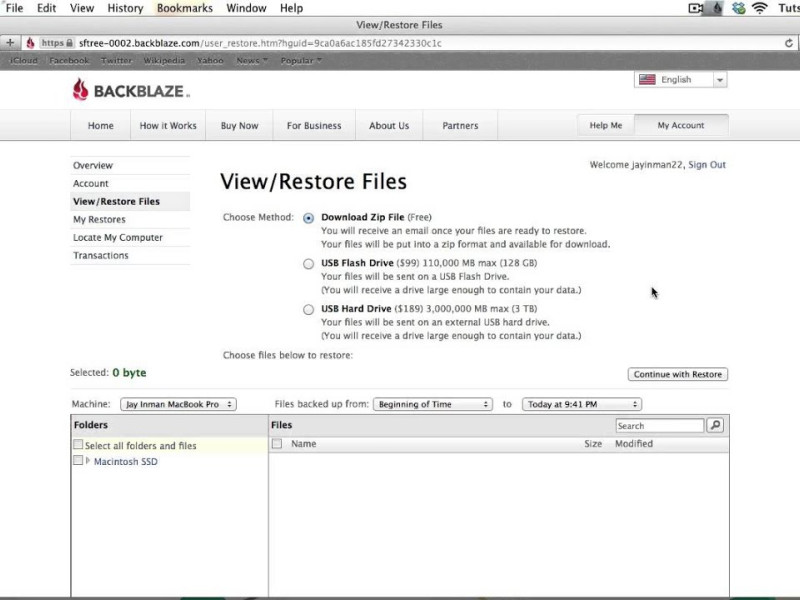Sort by Modified column header
The image size is (800, 600).
click(634, 444)
